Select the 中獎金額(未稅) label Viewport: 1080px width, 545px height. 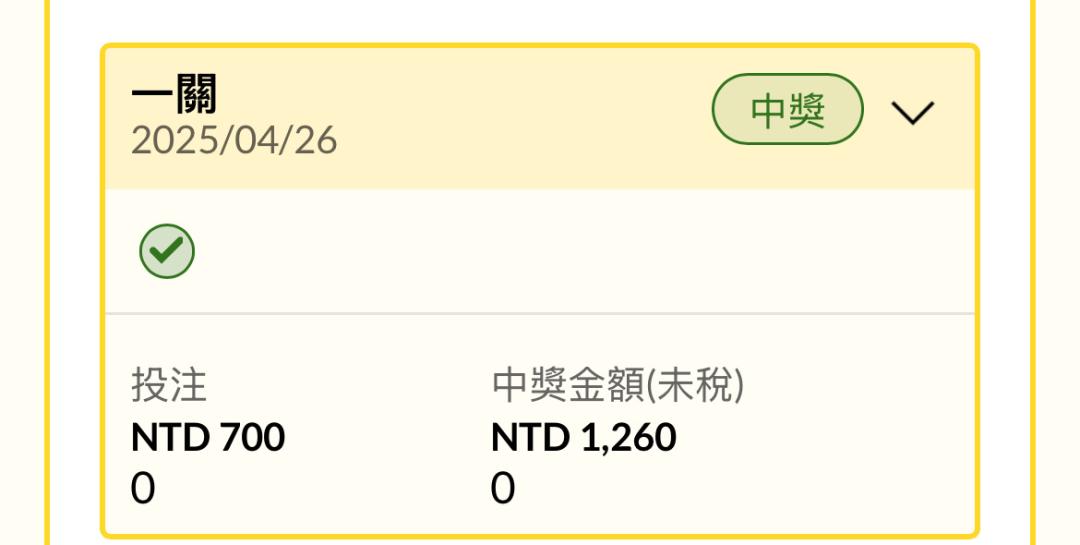618,385
